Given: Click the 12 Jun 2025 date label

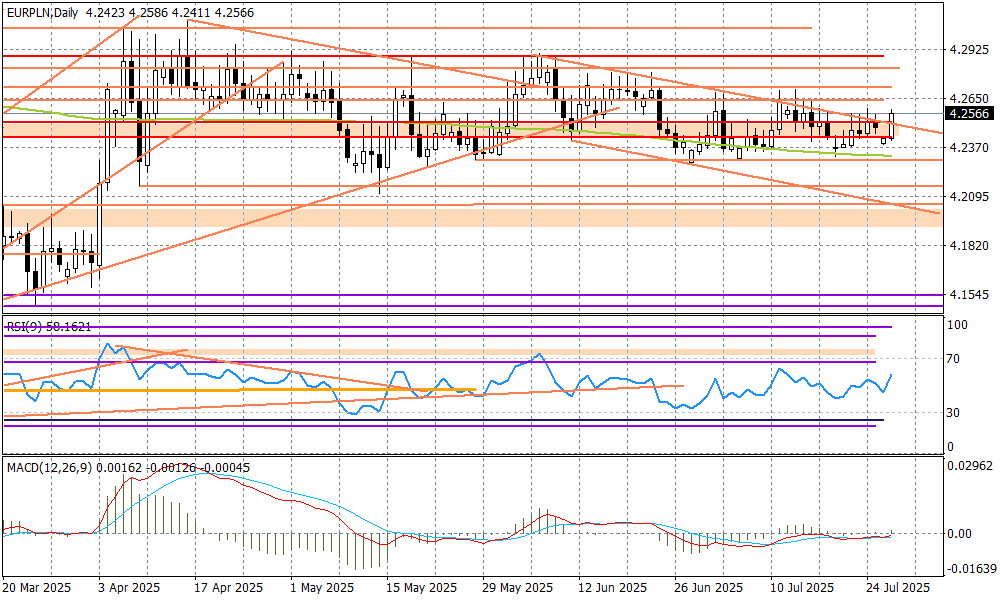Looking at the screenshot, I should 612,587.
